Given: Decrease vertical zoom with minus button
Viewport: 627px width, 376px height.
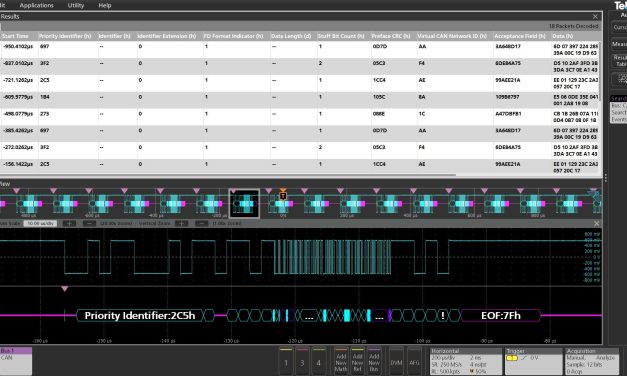Looking at the screenshot, I should click(x=201, y=223).
